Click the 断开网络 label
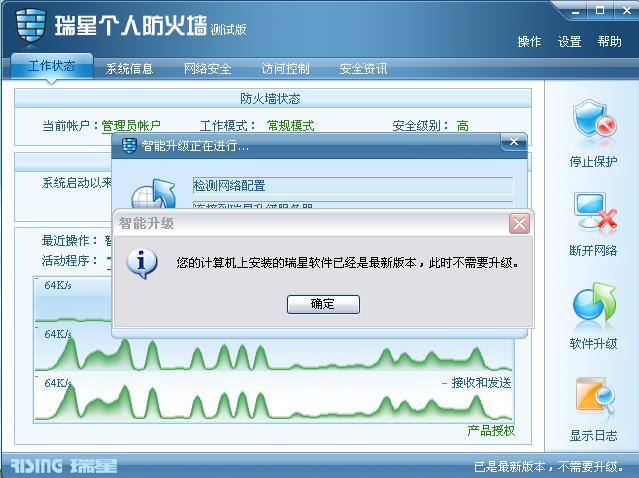 593,250
